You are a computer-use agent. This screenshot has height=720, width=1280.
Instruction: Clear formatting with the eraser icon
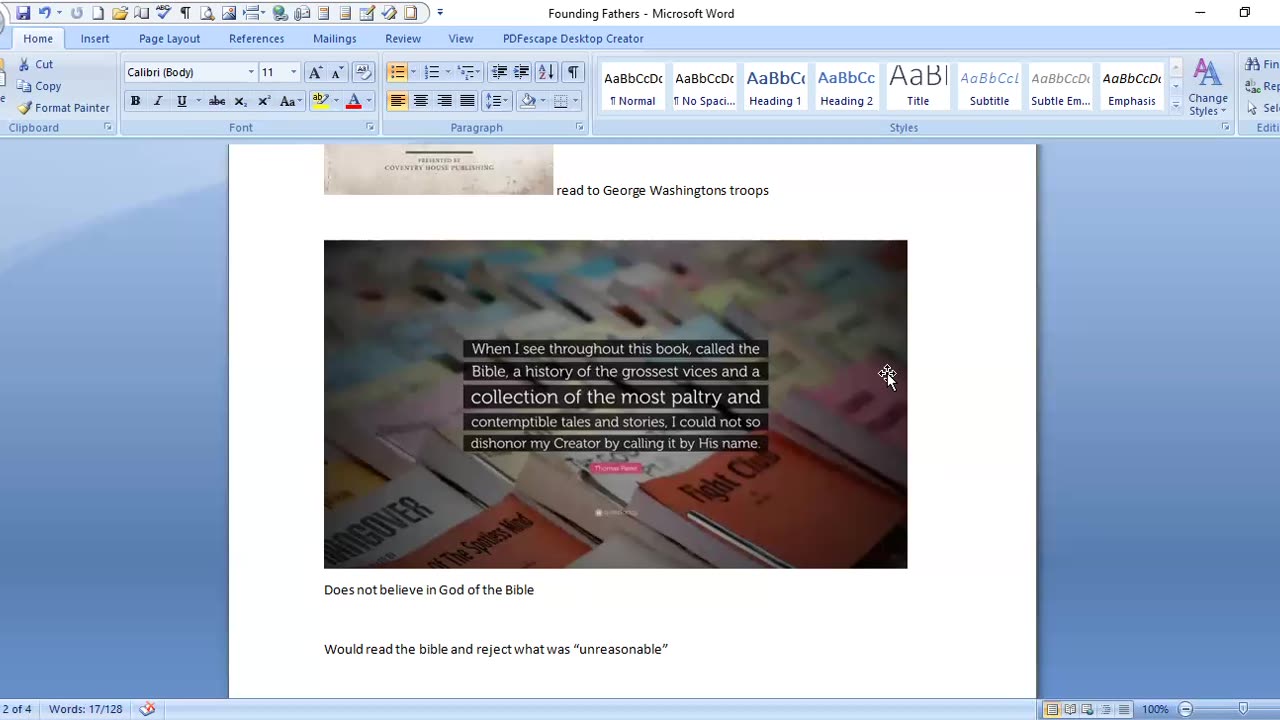[x=364, y=72]
